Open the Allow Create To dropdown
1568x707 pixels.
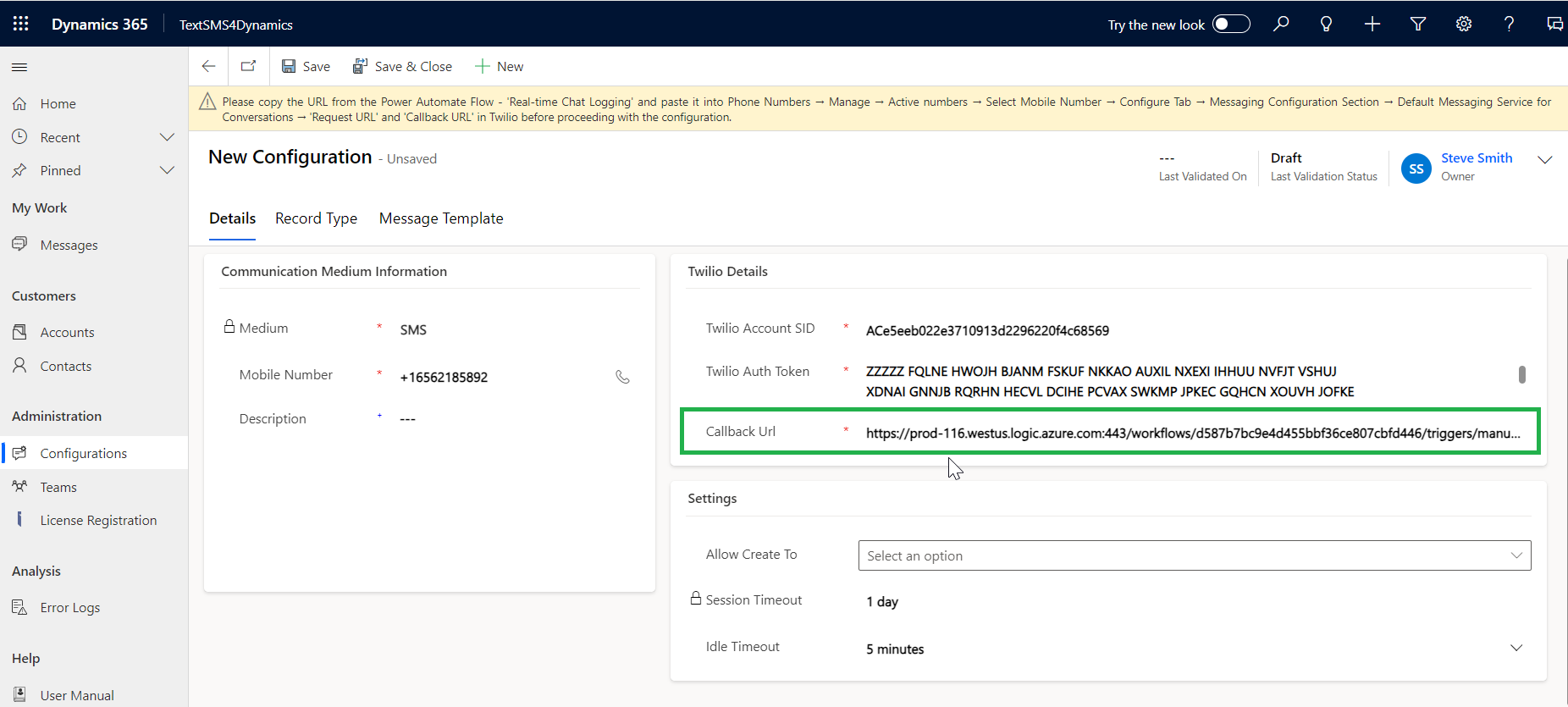[1194, 555]
